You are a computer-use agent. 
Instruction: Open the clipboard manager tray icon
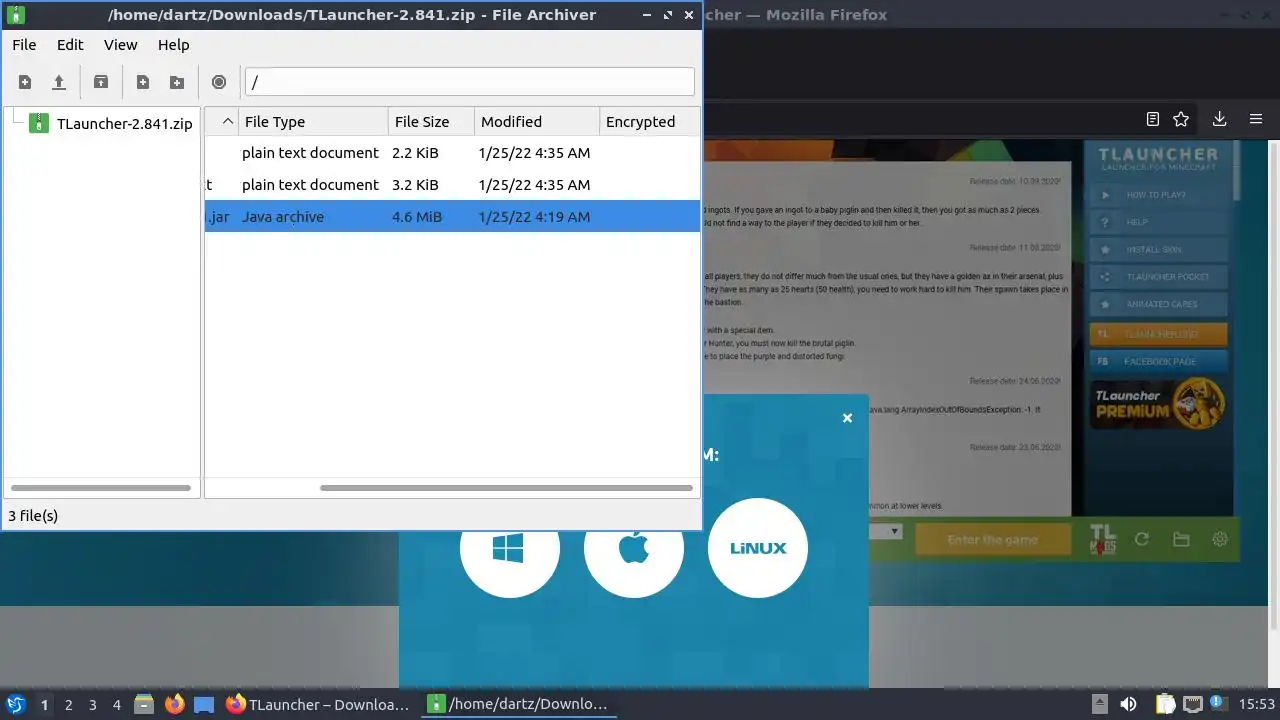1165,704
